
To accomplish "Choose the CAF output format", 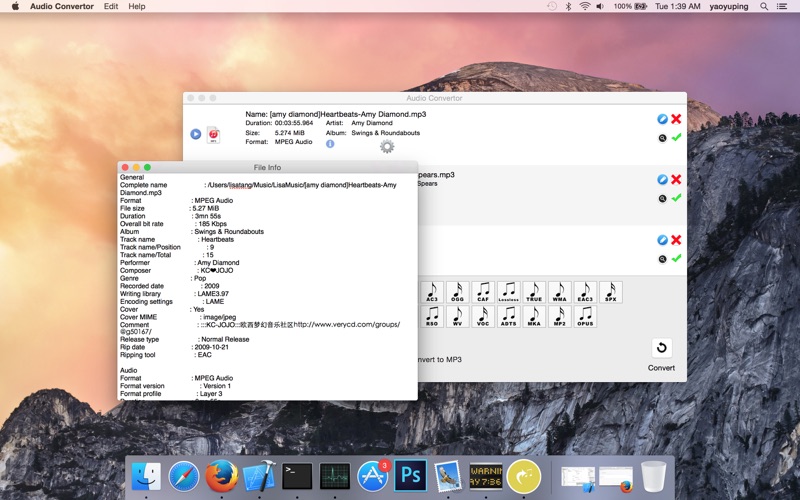I will (x=483, y=292).
